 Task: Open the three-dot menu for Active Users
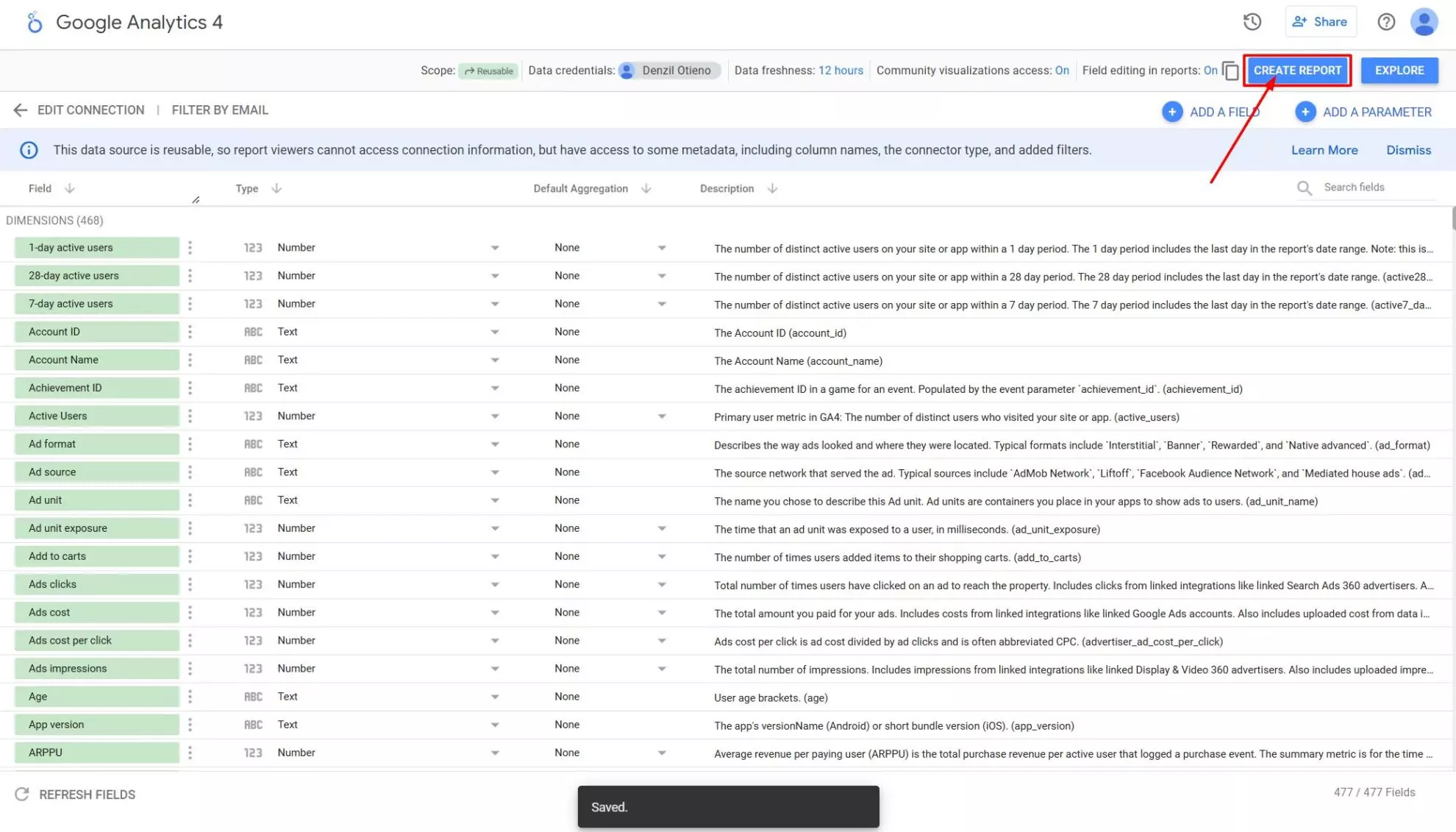click(190, 416)
